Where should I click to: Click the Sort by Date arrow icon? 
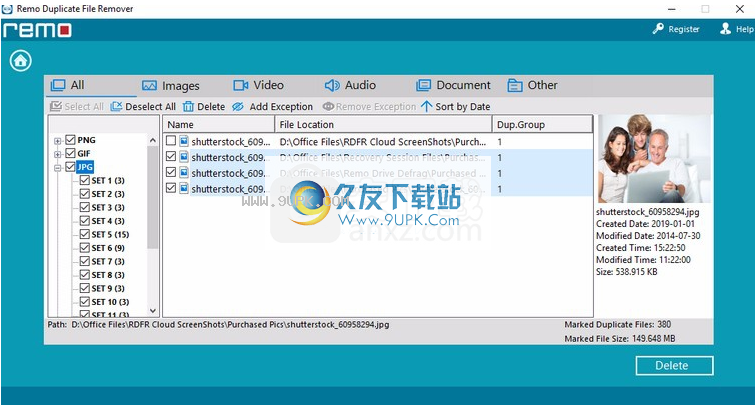coord(426,106)
